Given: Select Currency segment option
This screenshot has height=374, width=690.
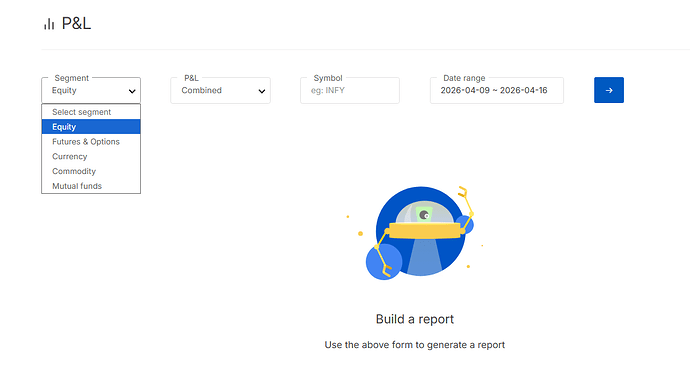Looking at the screenshot, I should coord(91,156).
